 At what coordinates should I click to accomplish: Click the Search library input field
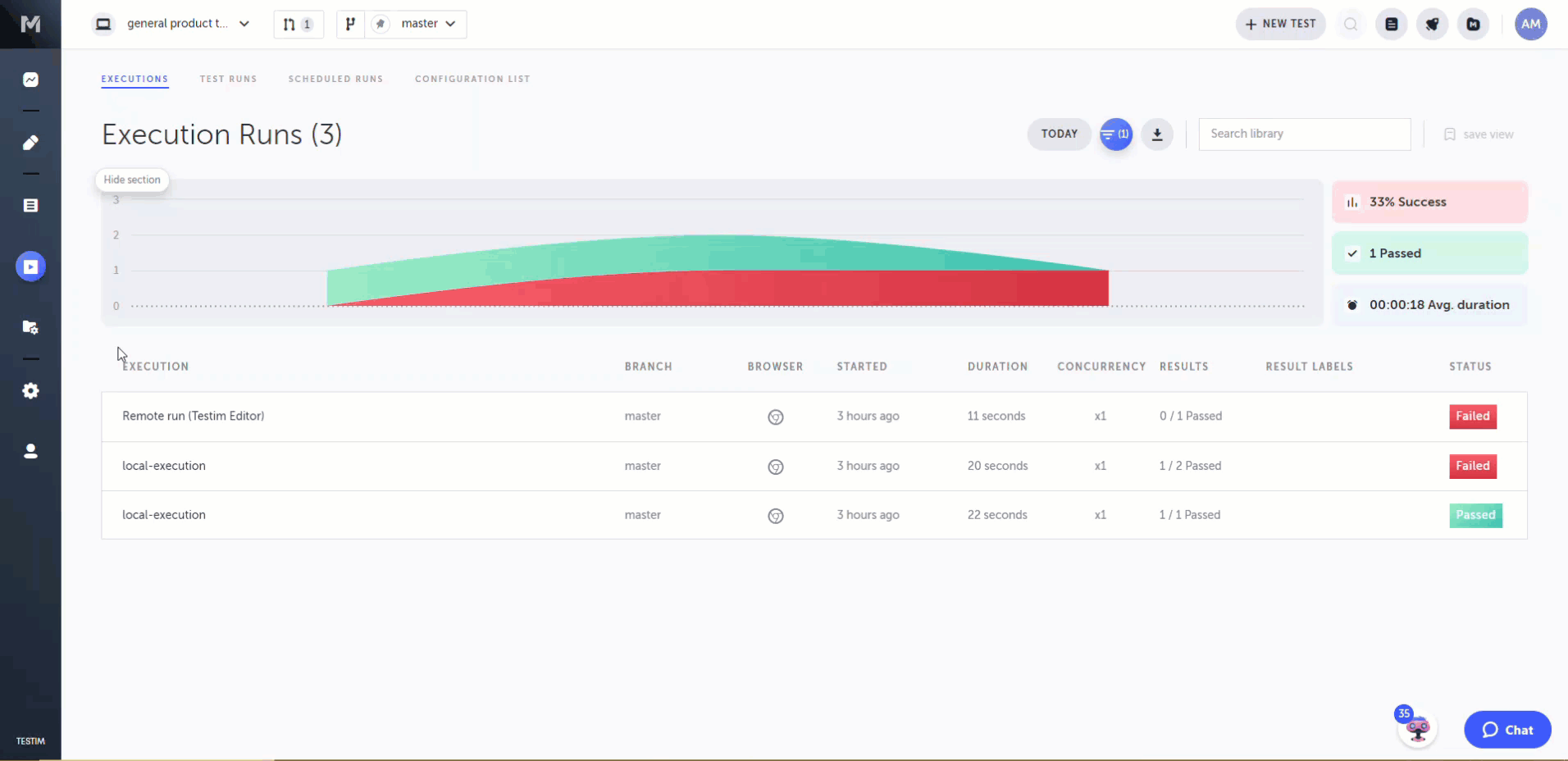[x=1304, y=134]
